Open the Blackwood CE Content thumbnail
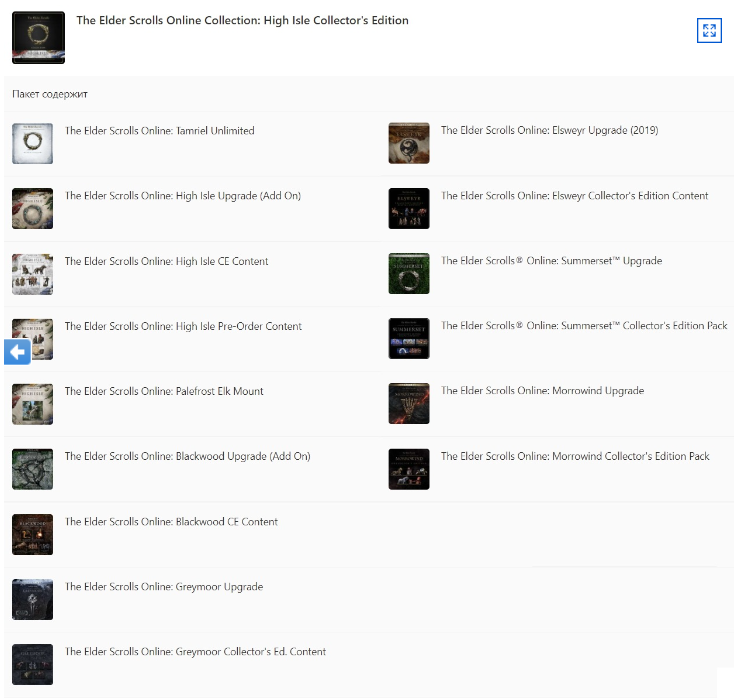743x699 pixels. point(32,534)
